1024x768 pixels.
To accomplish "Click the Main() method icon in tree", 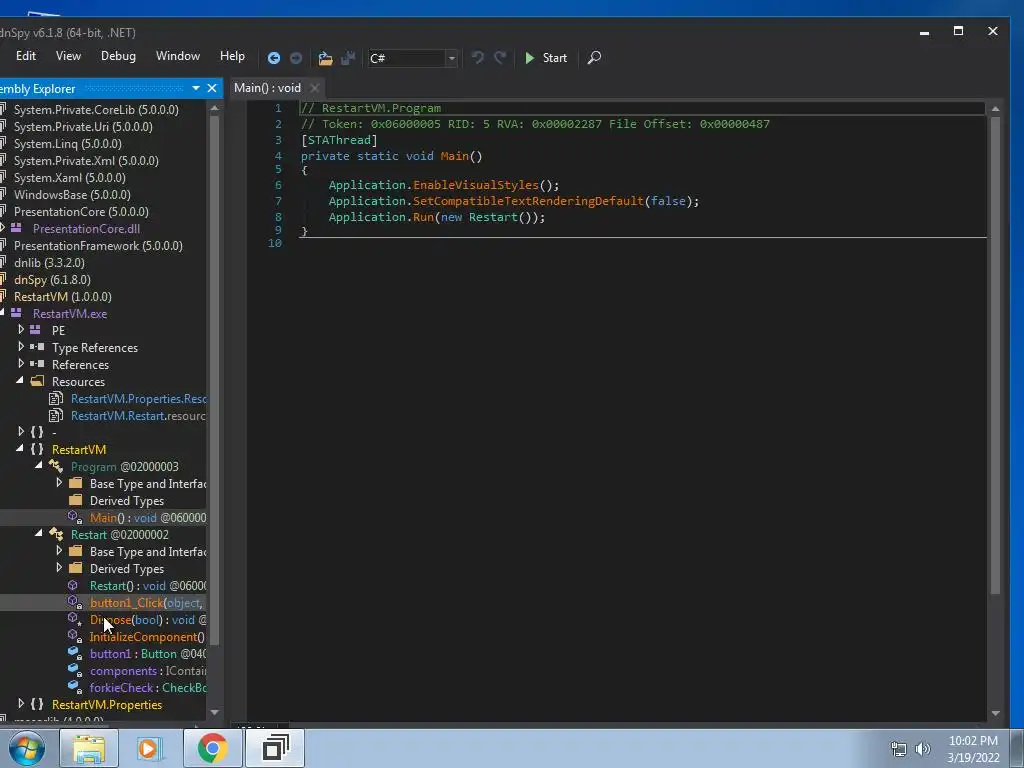I will click(75, 517).
